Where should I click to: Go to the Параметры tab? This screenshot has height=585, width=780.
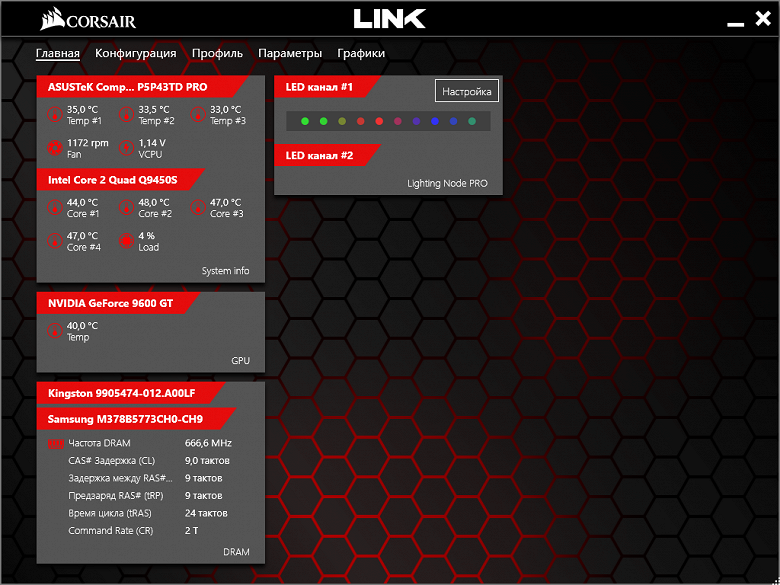pyautogui.click(x=290, y=53)
